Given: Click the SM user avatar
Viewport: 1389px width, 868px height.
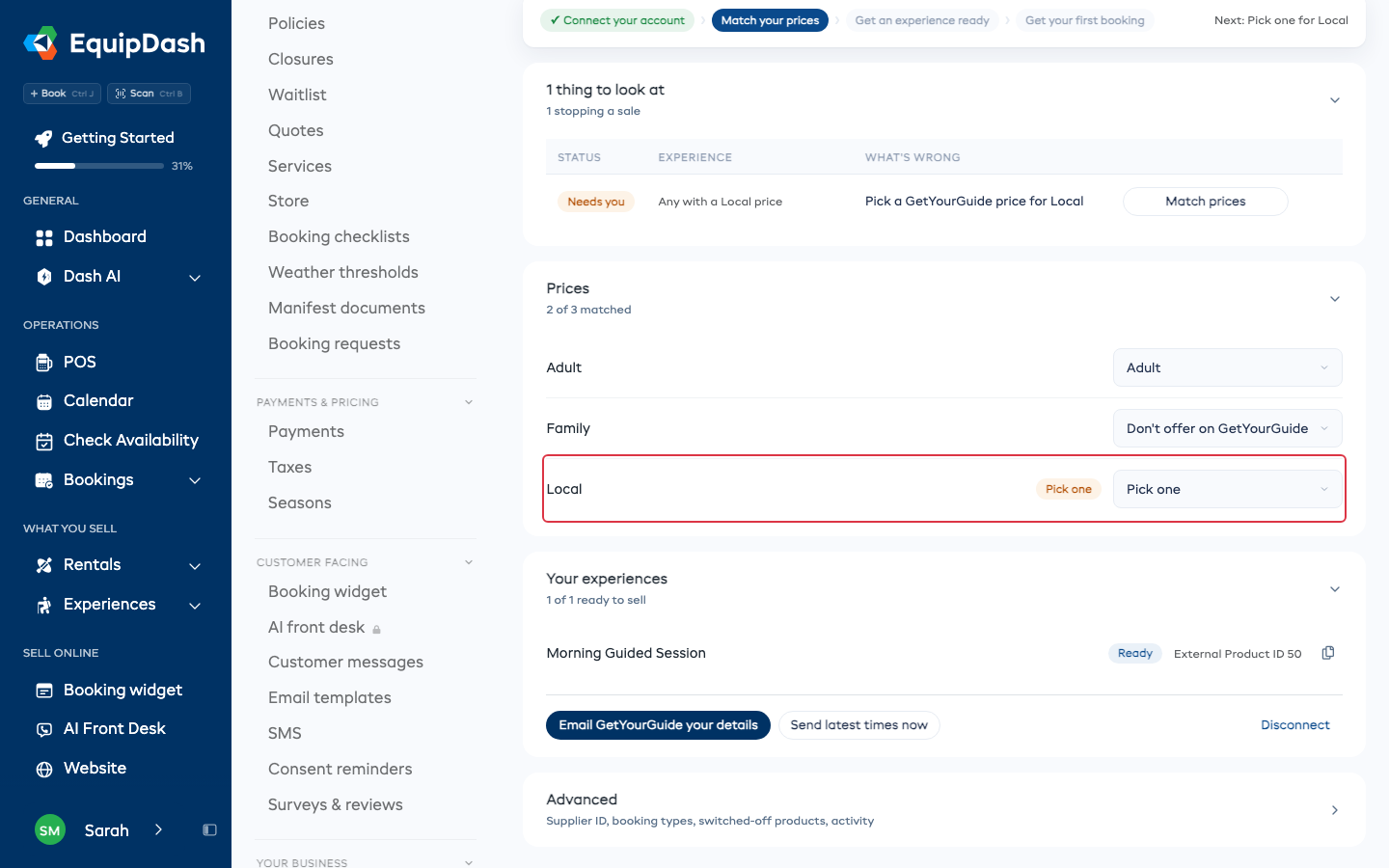Looking at the screenshot, I should [x=50, y=830].
